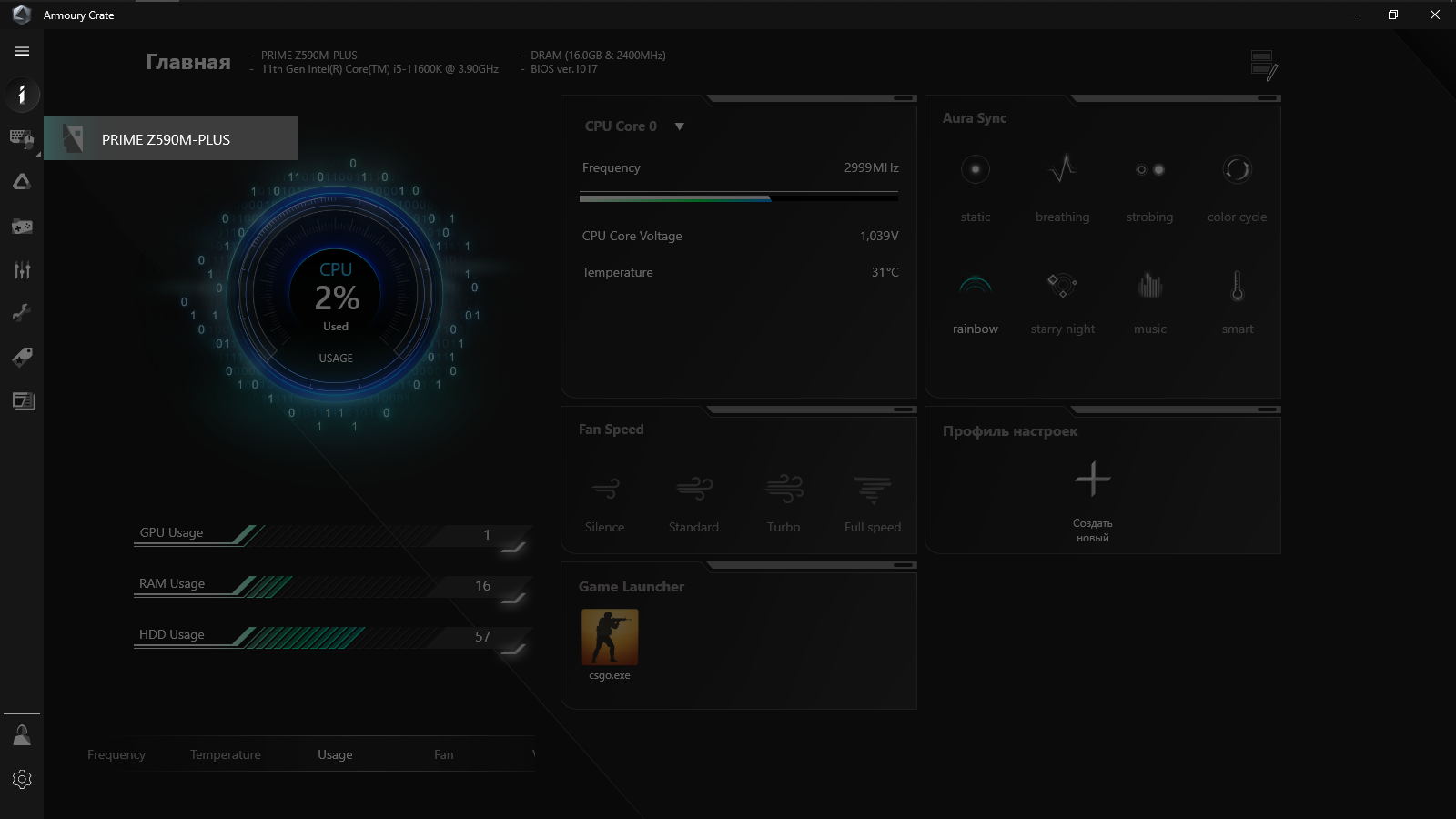Image resolution: width=1456 pixels, height=819 pixels.
Task: Click the CPU usage gauge dial
Action: pos(336,296)
